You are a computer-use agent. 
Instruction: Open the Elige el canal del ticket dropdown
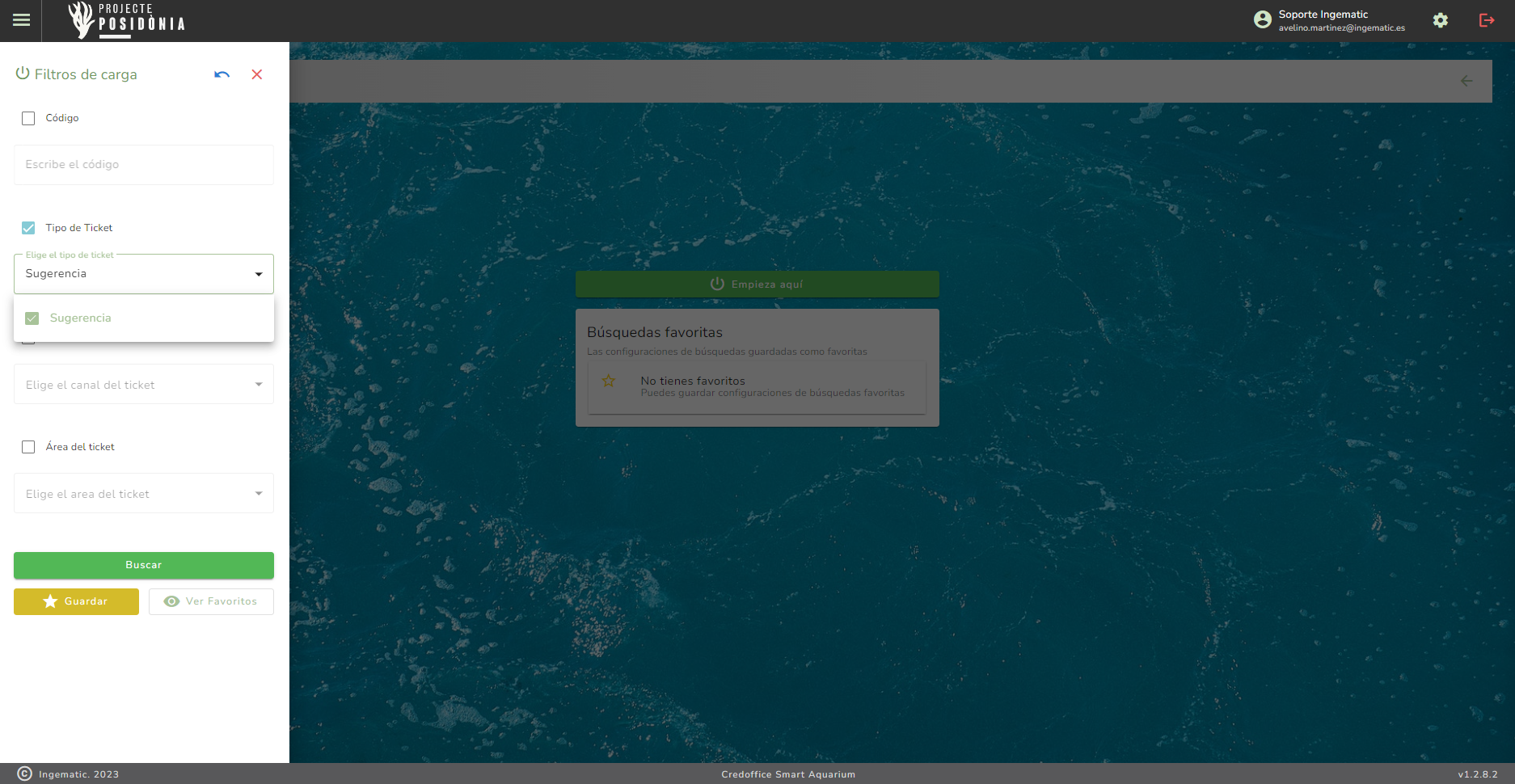pos(144,385)
